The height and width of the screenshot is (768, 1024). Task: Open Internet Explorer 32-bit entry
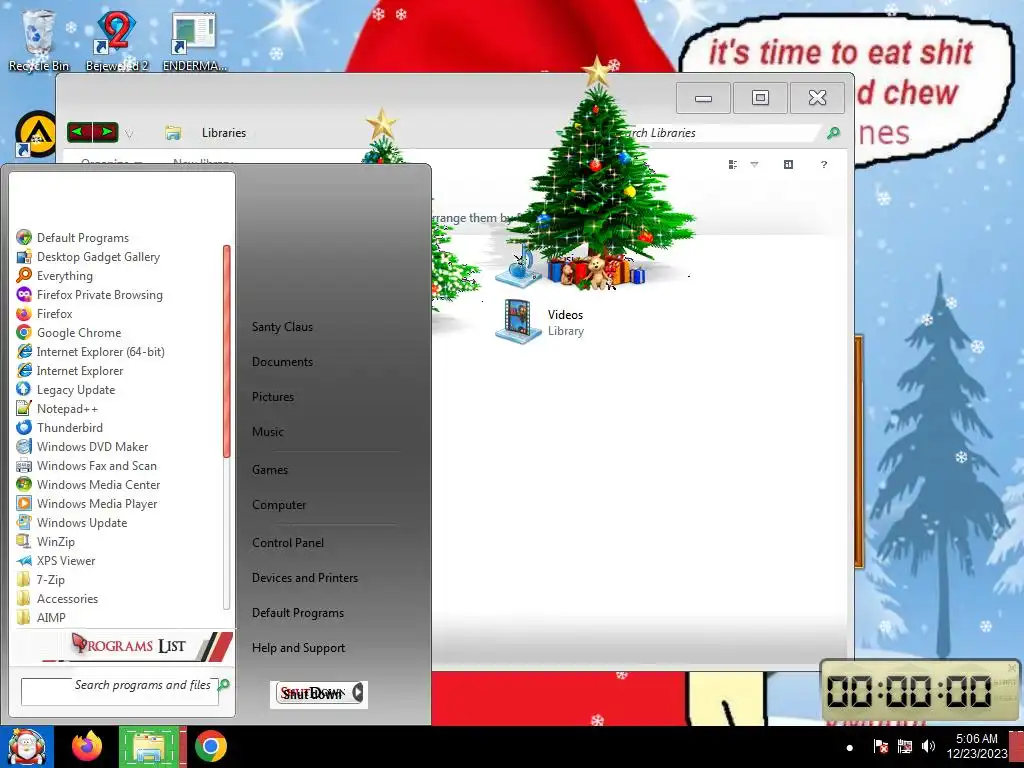[x=69, y=370]
